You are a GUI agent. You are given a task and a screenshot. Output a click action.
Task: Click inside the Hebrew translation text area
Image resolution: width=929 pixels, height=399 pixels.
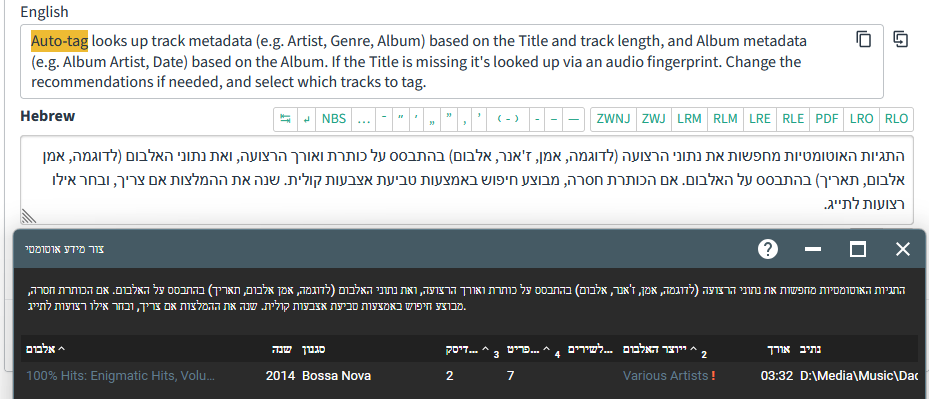[x=466, y=180]
